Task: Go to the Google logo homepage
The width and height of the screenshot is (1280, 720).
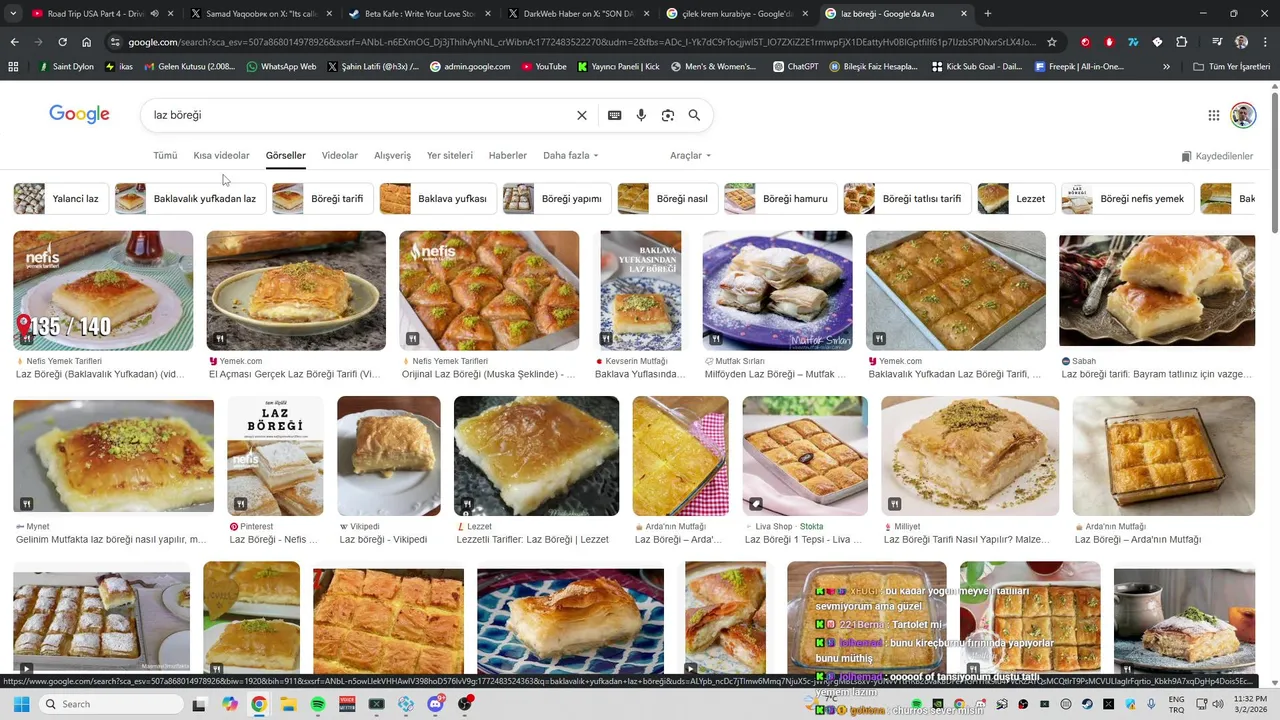Action: click(79, 114)
